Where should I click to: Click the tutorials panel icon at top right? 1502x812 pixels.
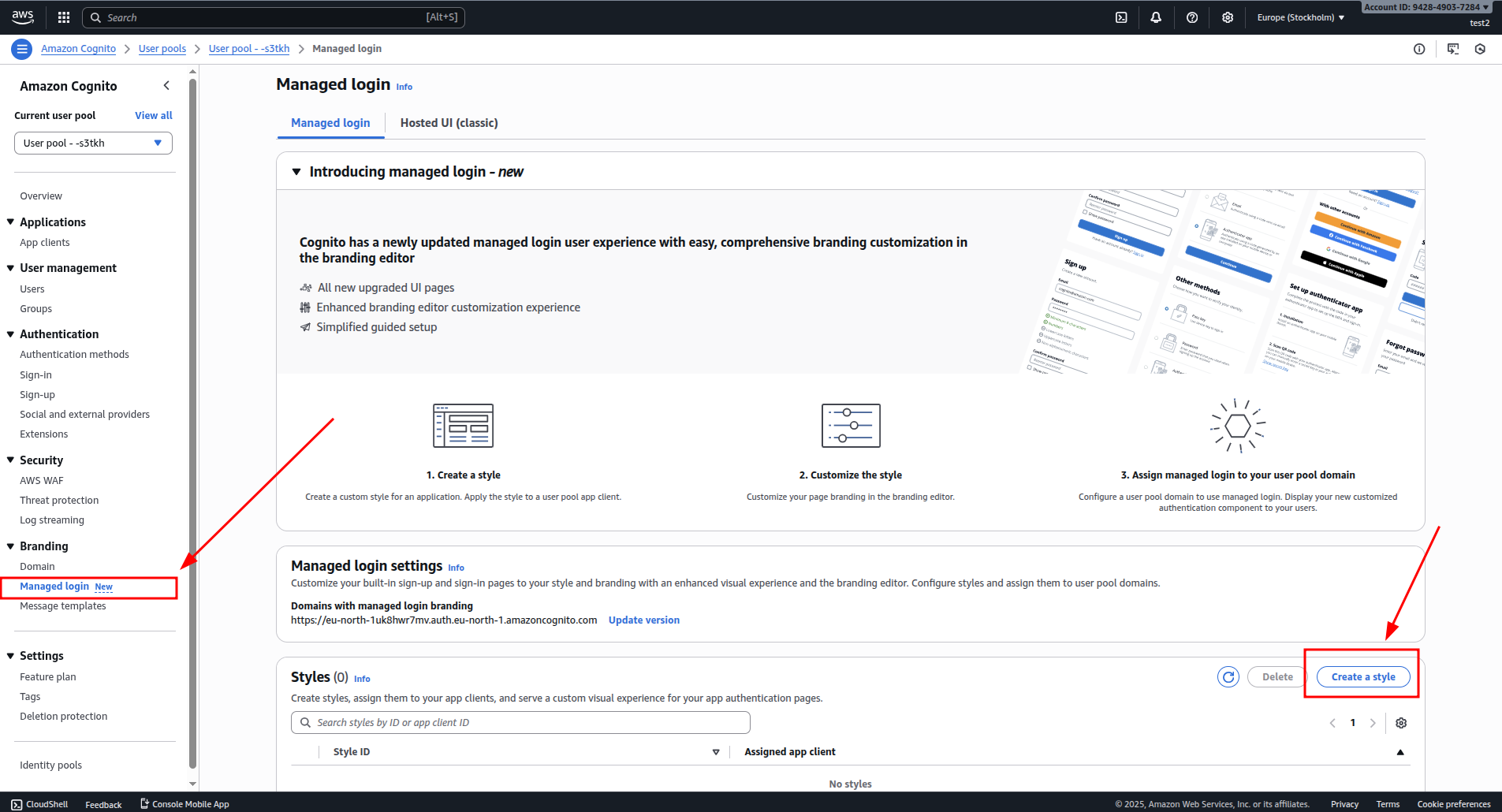[1453, 49]
